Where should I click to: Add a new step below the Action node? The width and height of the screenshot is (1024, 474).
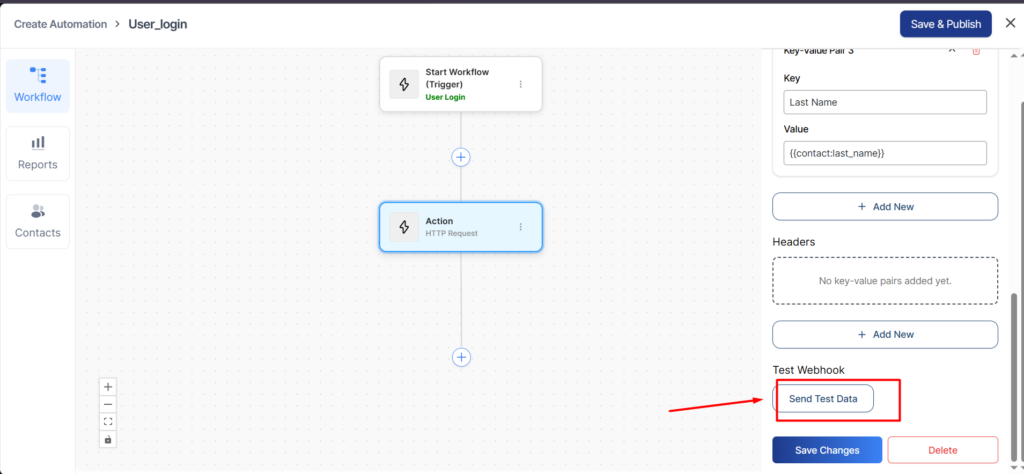click(x=461, y=357)
